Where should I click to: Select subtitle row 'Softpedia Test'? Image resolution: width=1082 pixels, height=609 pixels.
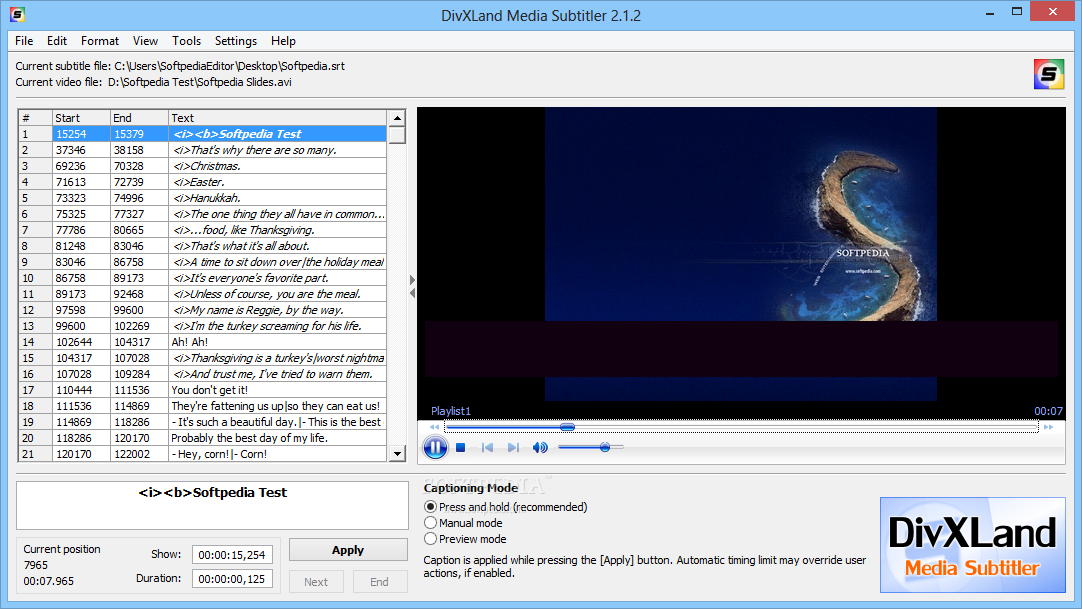coord(203,134)
